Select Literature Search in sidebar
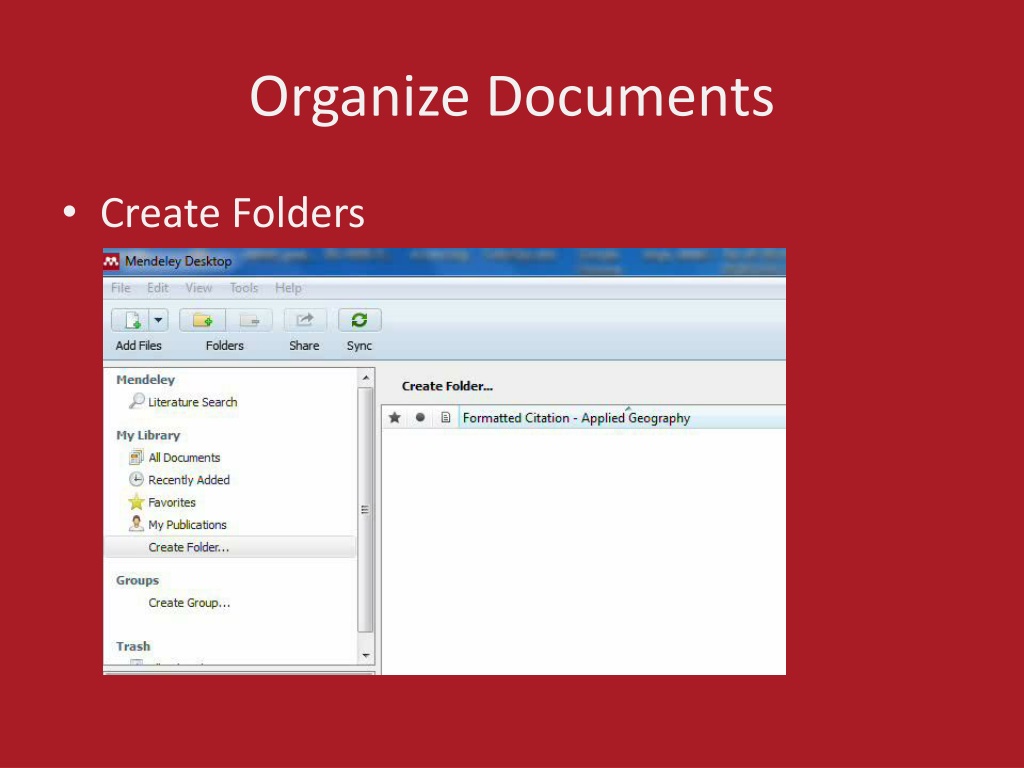1024x768 pixels. pyautogui.click(x=193, y=402)
